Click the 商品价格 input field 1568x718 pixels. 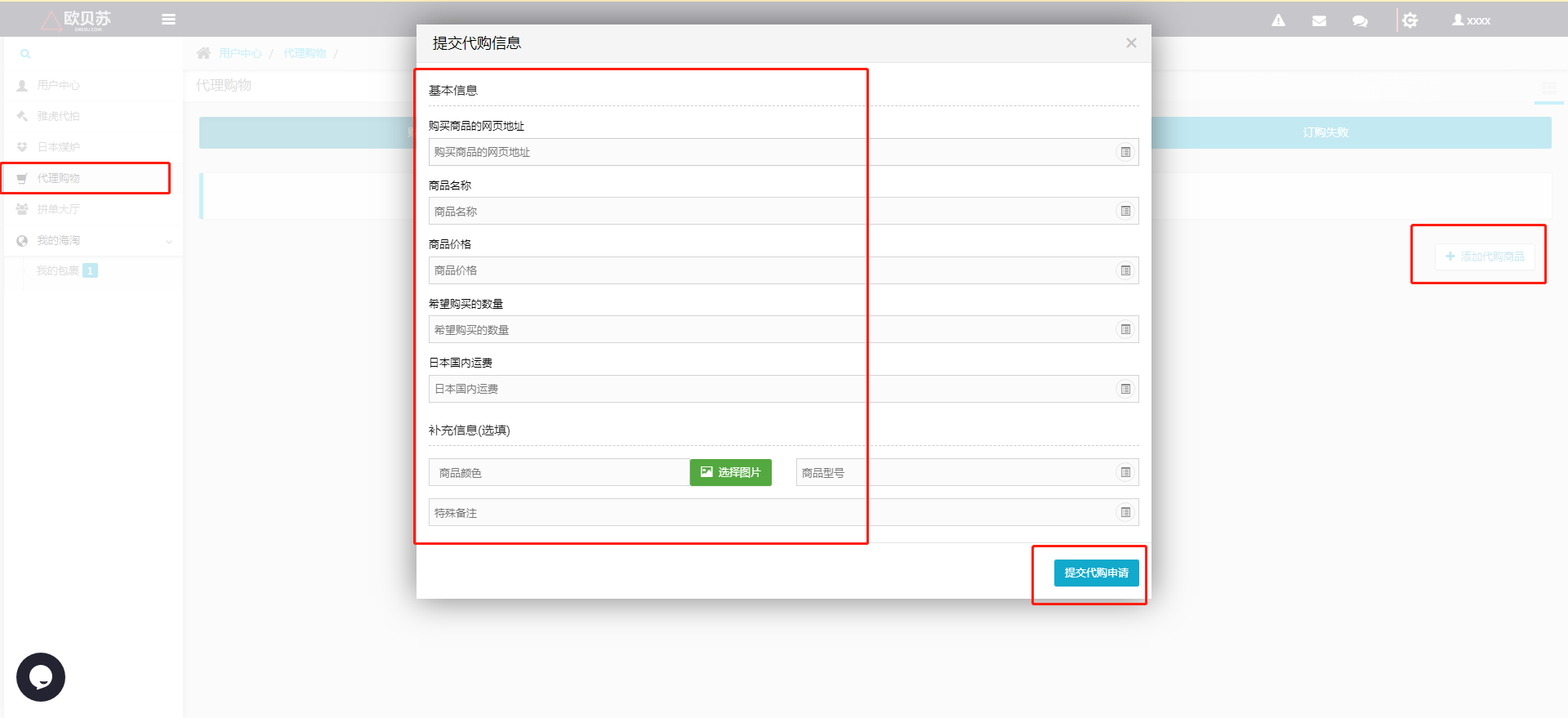pos(783,270)
